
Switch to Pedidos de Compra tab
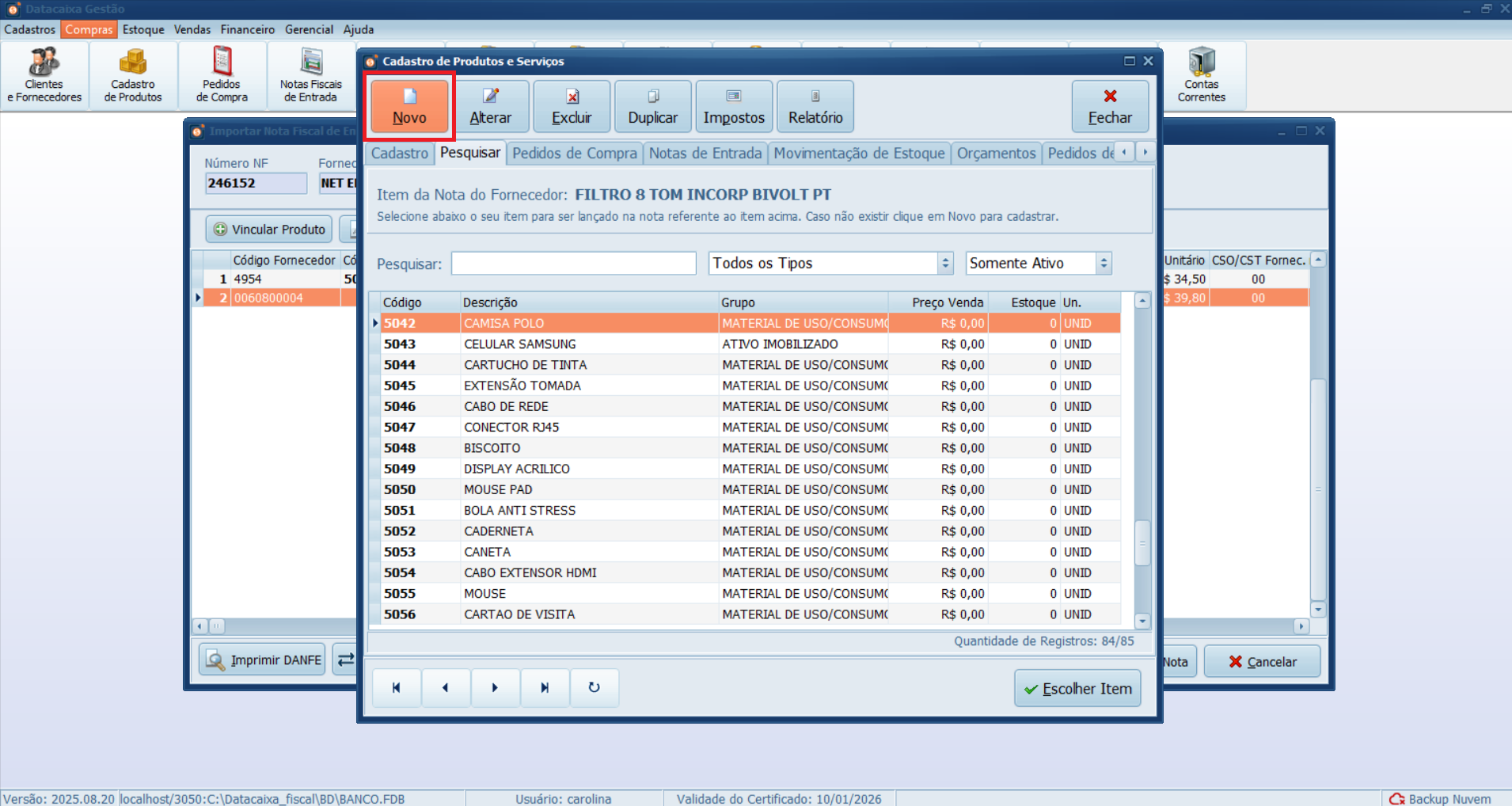coord(575,154)
